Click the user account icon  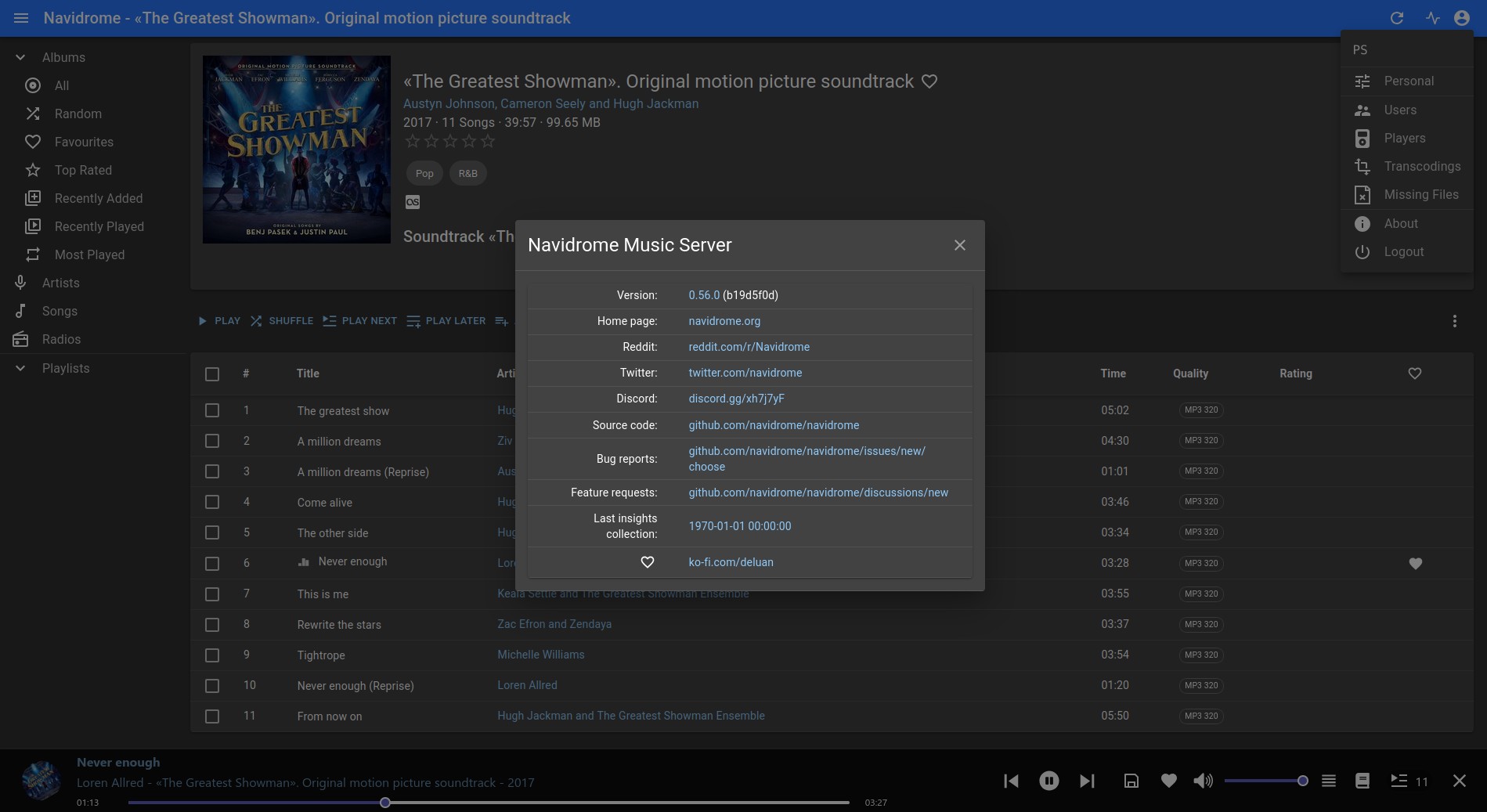(1462, 18)
